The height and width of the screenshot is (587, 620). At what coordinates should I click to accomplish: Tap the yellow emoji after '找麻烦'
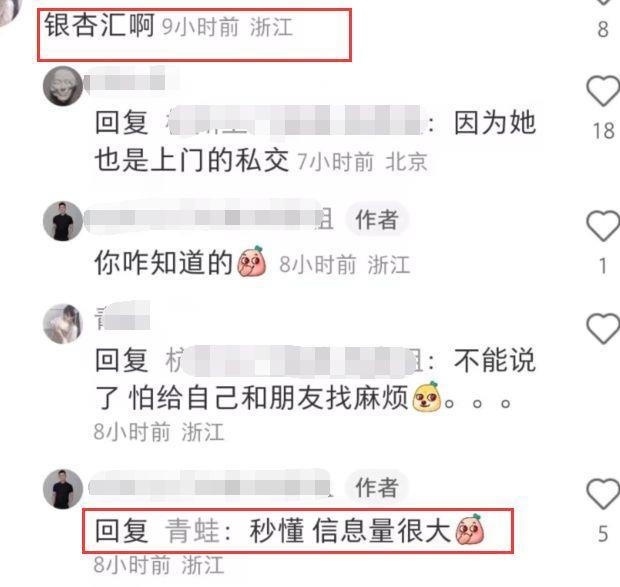(426, 397)
